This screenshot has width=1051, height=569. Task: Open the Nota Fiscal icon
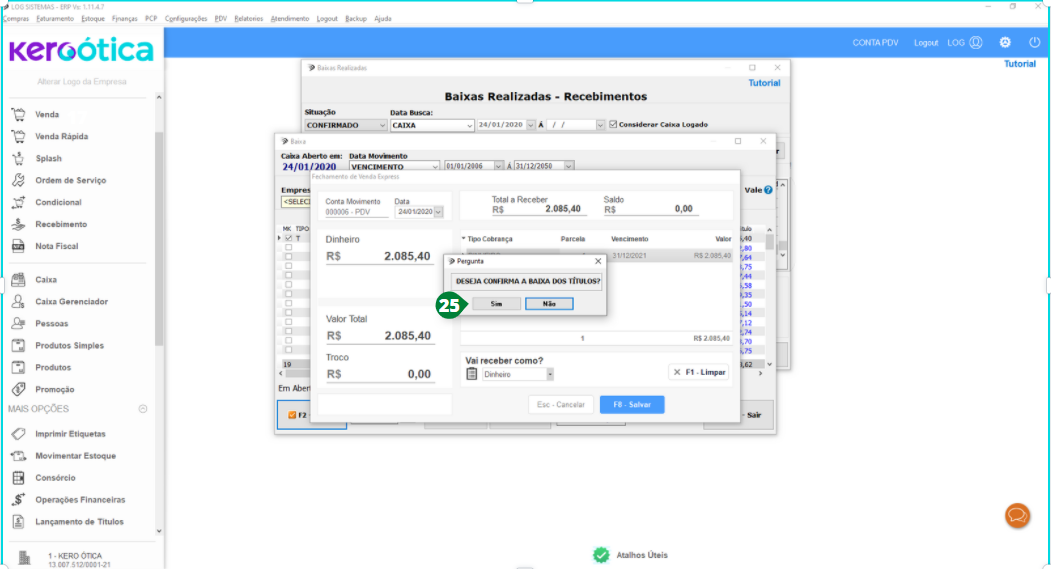[x=18, y=247]
